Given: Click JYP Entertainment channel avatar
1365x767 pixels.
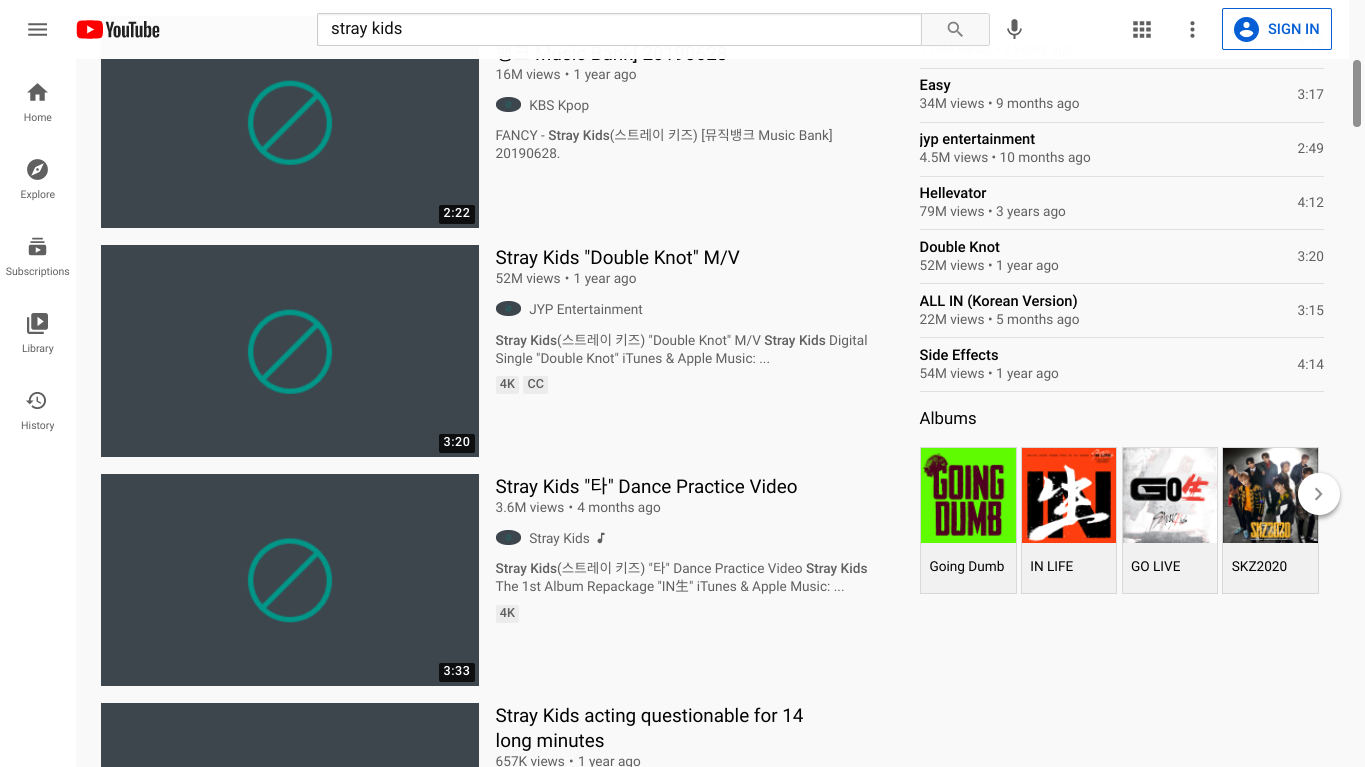Looking at the screenshot, I should coord(508,309).
